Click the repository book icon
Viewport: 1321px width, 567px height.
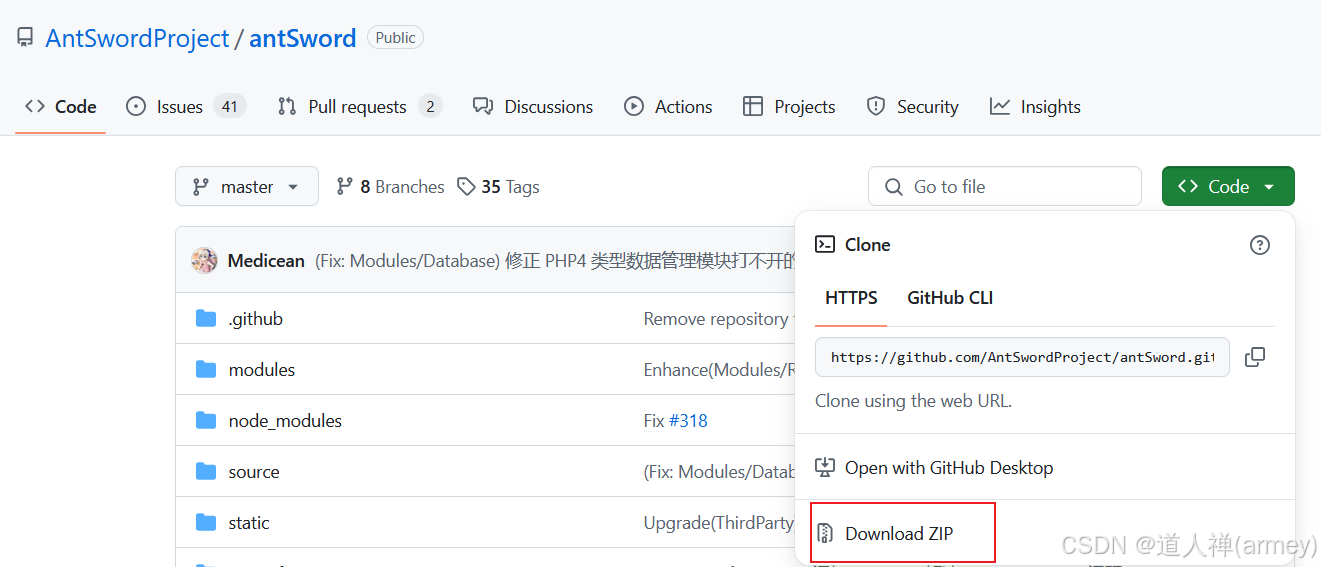click(x=25, y=38)
